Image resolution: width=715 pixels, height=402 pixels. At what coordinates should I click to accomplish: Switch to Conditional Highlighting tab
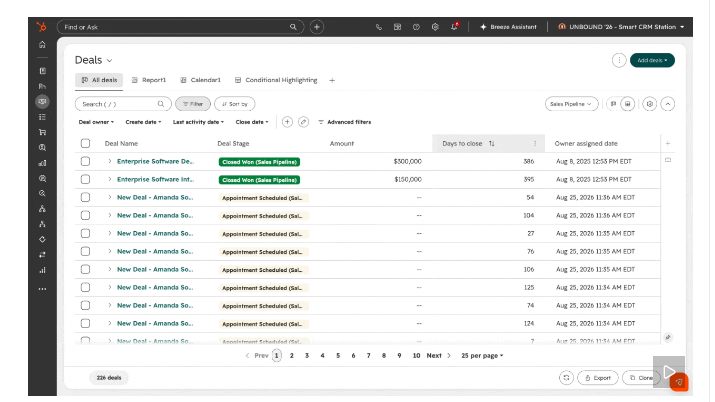(x=276, y=80)
